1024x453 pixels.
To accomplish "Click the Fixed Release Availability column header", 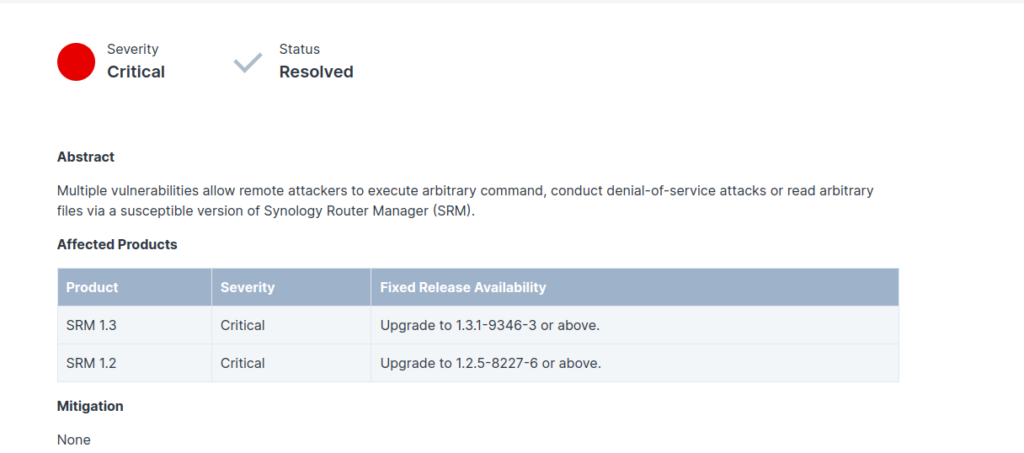I will (x=635, y=287).
